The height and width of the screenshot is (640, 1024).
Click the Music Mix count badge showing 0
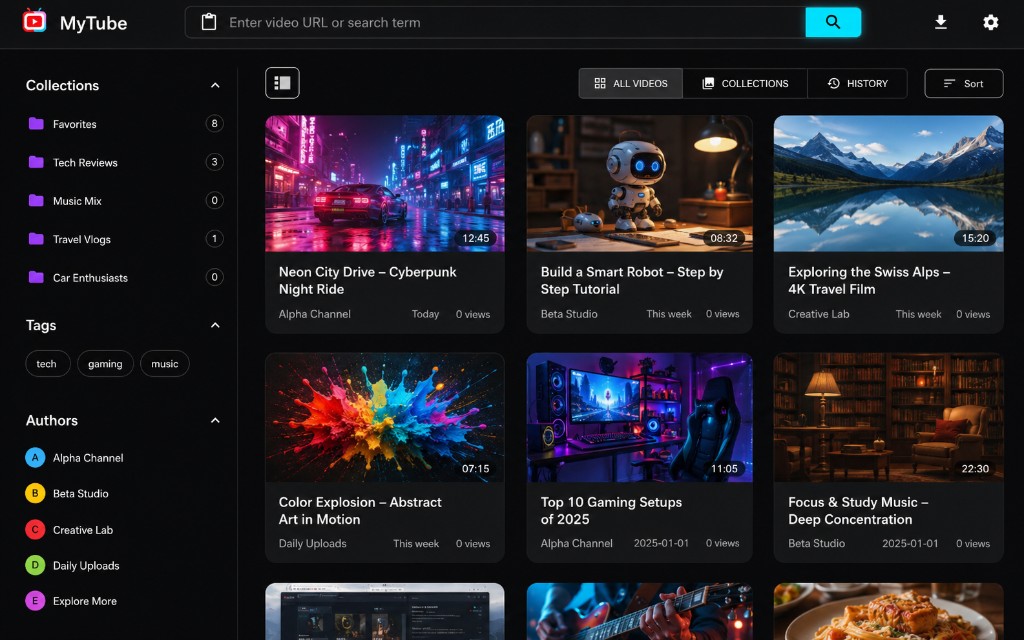pyautogui.click(x=214, y=200)
